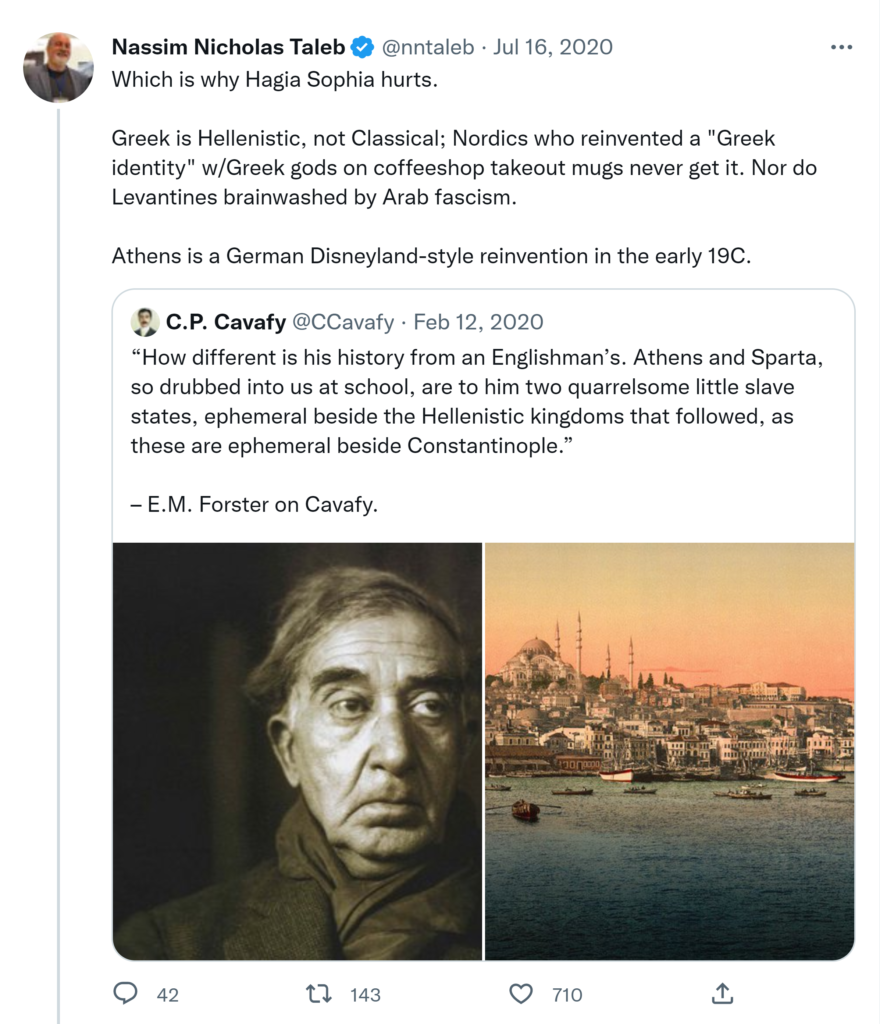Open the Feb 12, 2020 timestamp
This screenshot has width=880, height=1024.
[478, 322]
